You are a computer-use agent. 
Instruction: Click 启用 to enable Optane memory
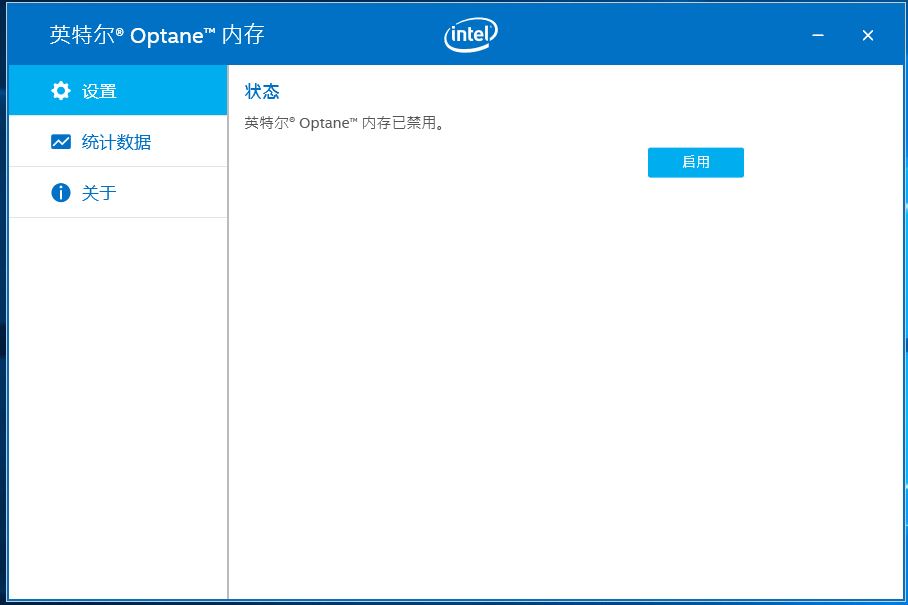point(695,162)
